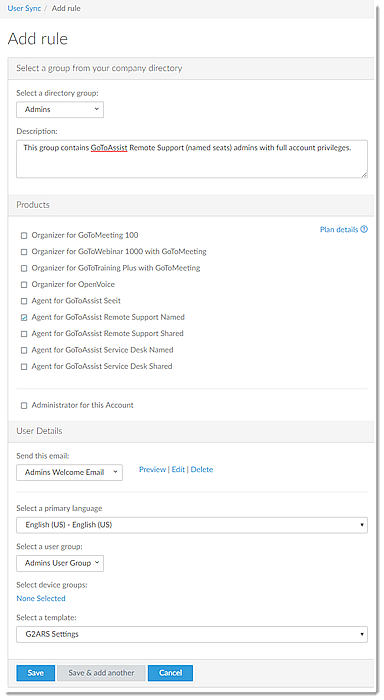
Task: Click the Add rule page heading
Action: click(x=38, y=39)
